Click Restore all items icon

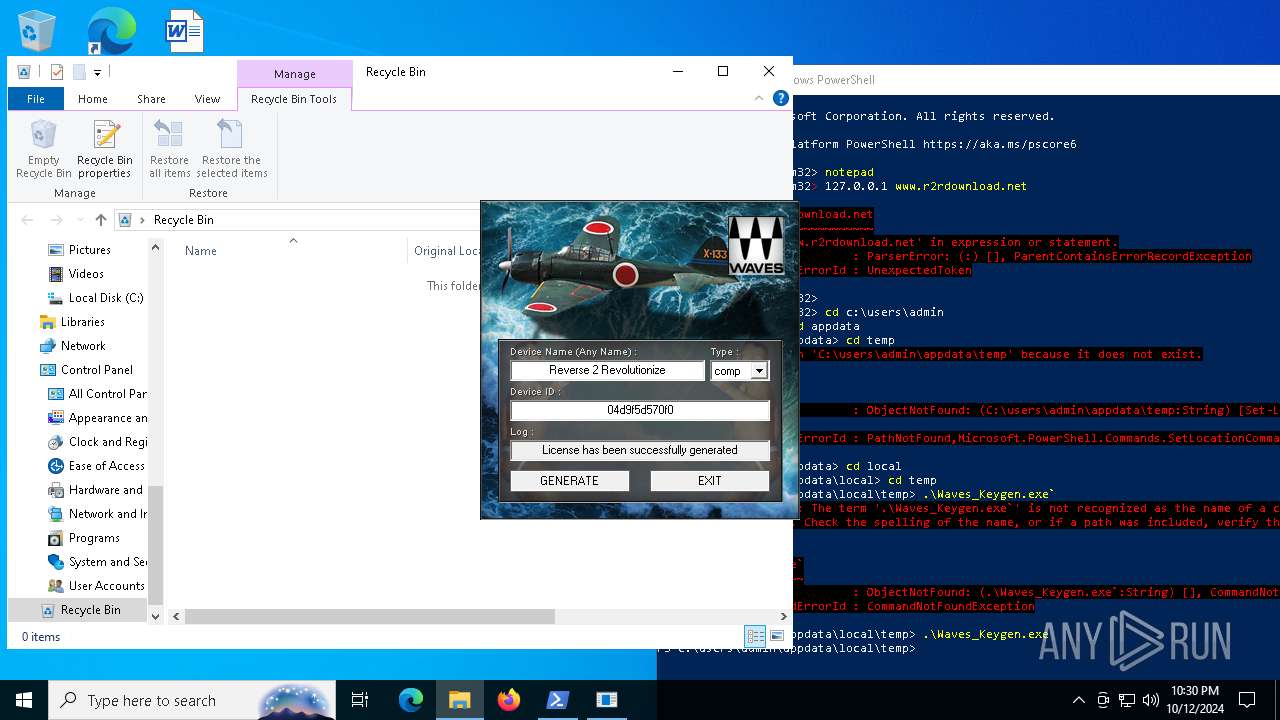[169, 148]
